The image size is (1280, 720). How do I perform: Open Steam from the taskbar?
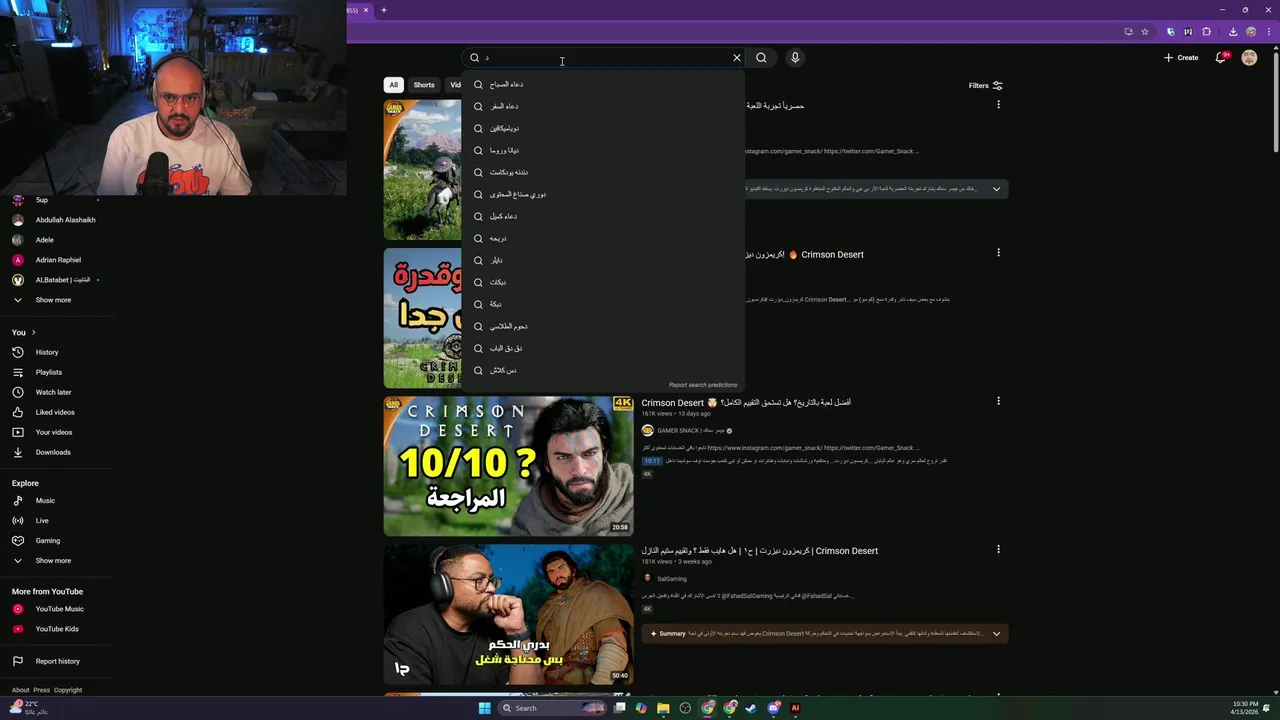(751, 708)
